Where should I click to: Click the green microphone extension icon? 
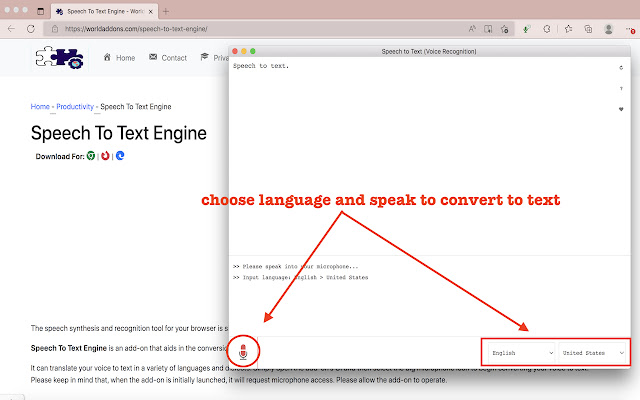tap(527, 29)
